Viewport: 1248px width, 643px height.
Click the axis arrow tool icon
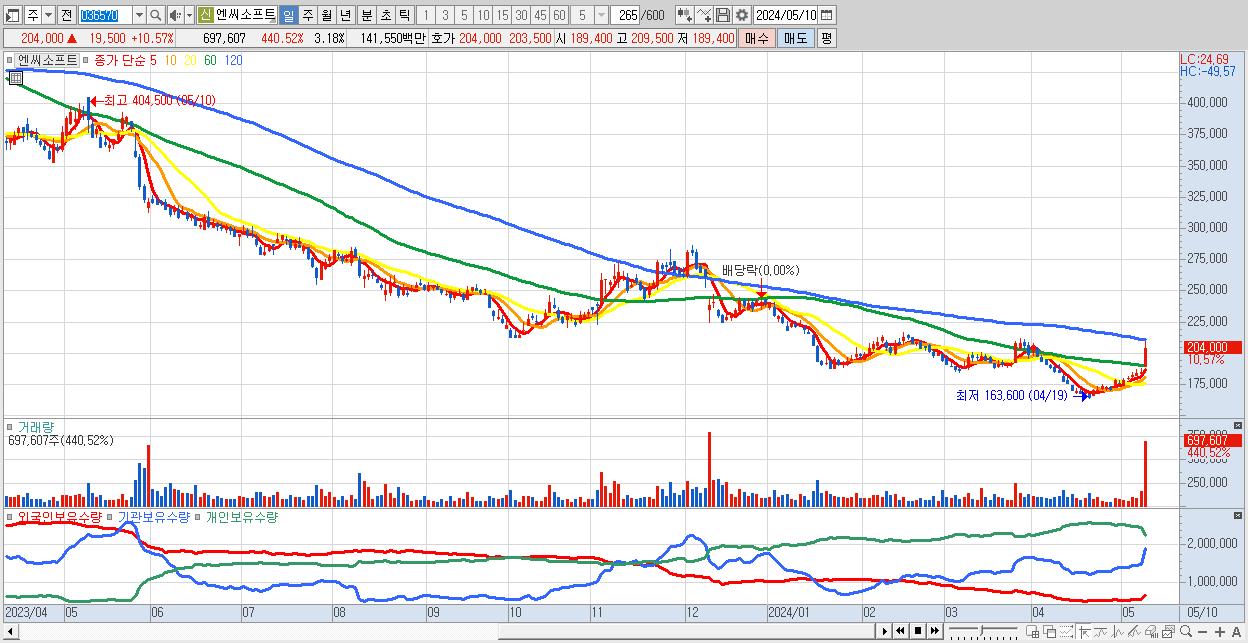pyautogui.click(x=1084, y=632)
